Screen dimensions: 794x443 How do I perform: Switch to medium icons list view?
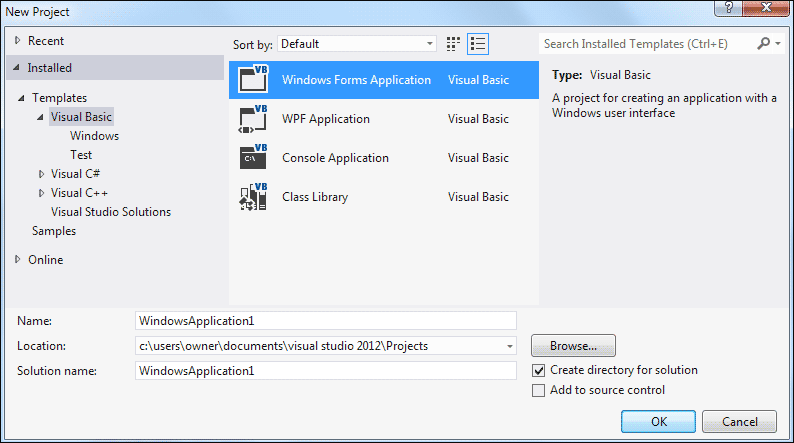coord(477,44)
